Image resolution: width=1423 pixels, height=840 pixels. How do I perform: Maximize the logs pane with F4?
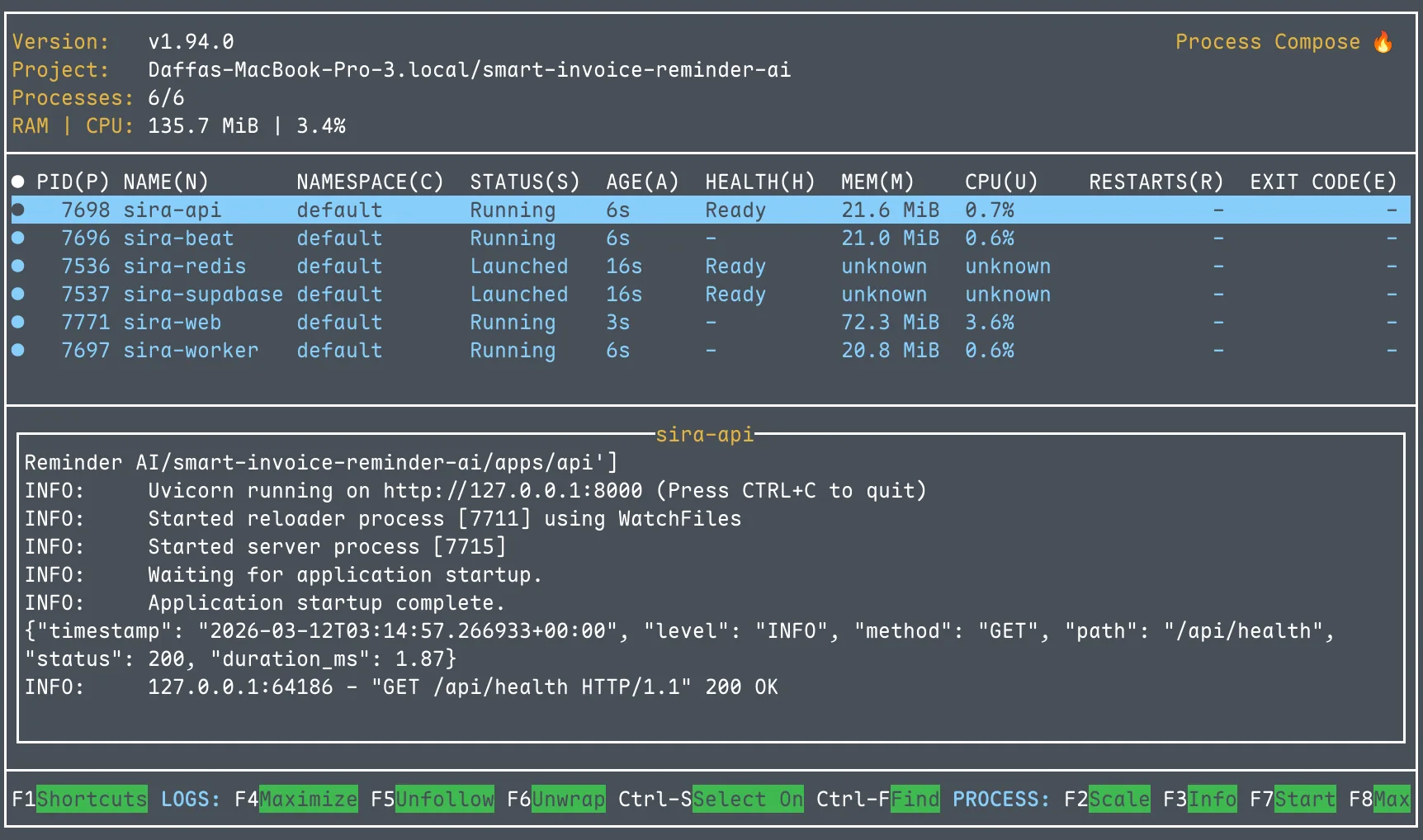point(308,799)
